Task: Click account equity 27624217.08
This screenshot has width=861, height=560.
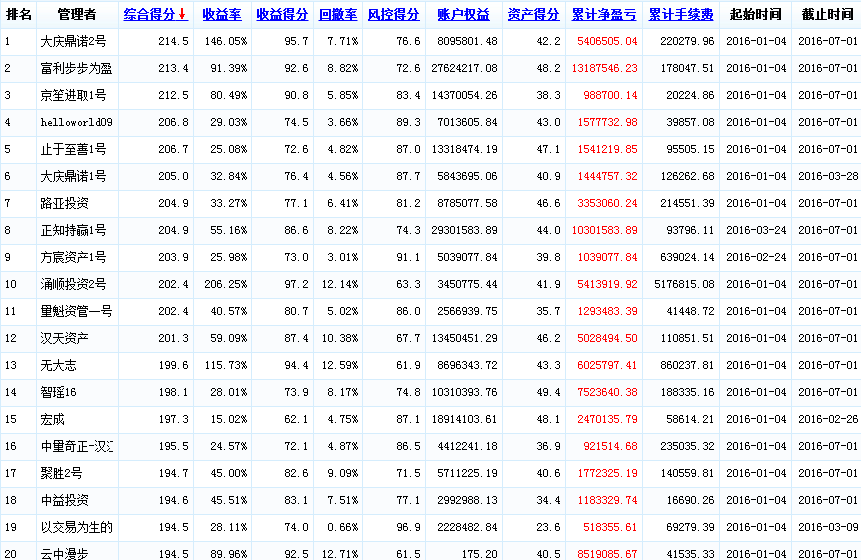Action: click(x=465, y=68)
